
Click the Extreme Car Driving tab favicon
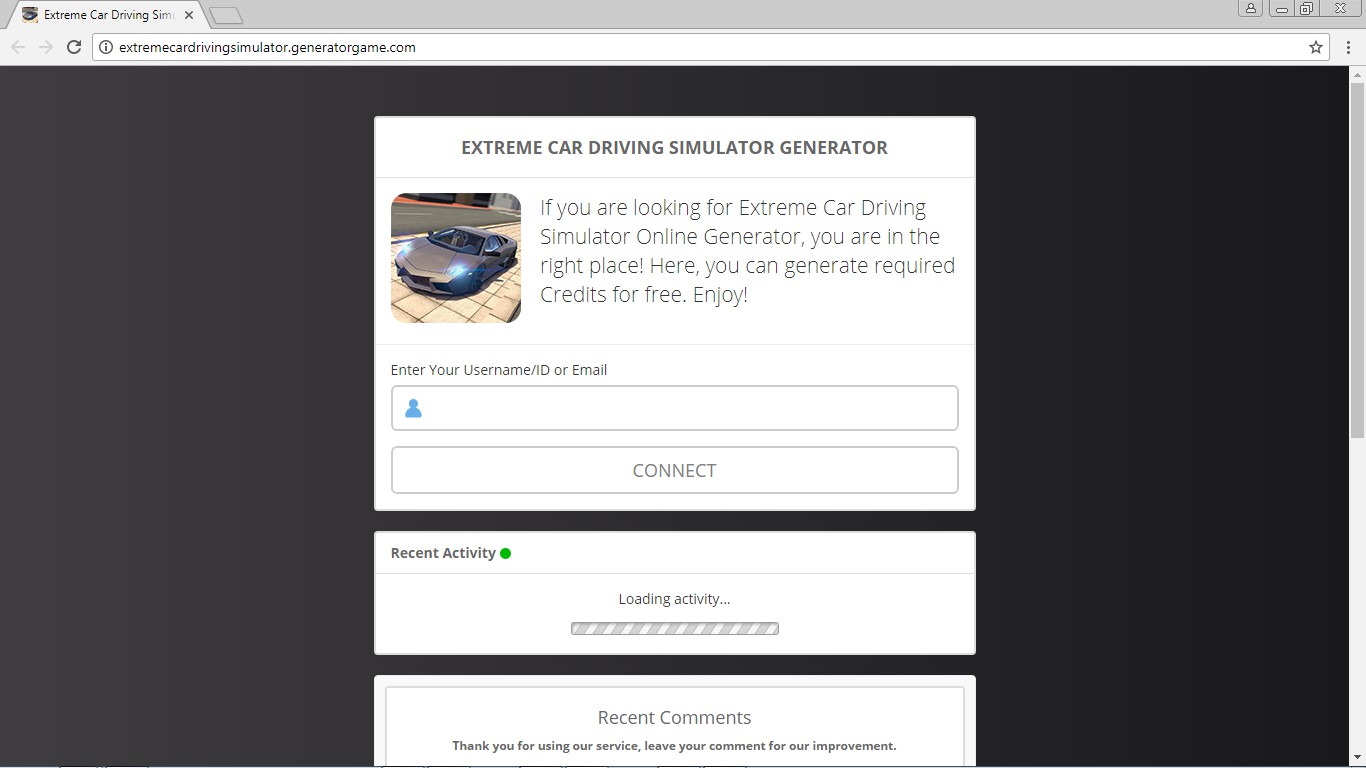click(30, 15)
